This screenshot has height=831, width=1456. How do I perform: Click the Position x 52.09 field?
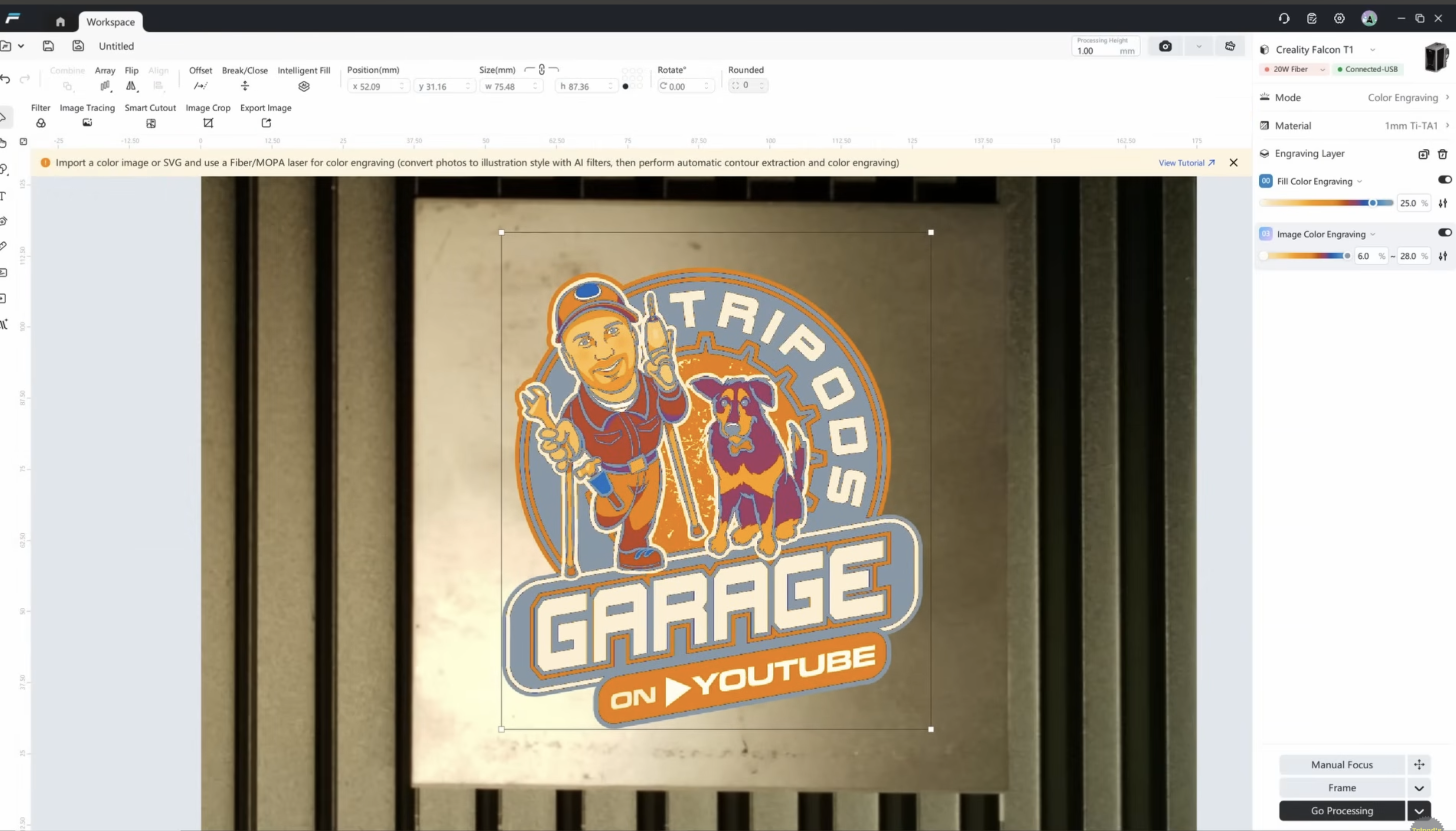tap(378, 86)
